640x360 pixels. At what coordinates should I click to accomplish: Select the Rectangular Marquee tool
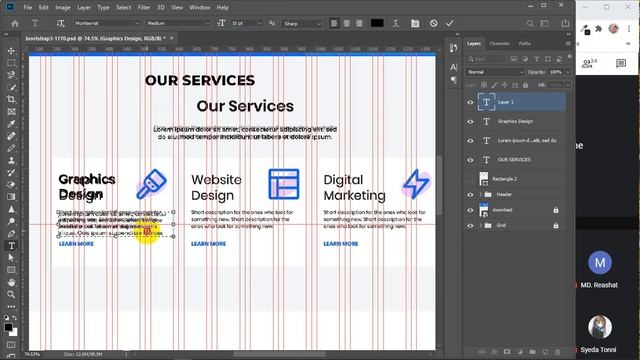[x=11, y=63]
